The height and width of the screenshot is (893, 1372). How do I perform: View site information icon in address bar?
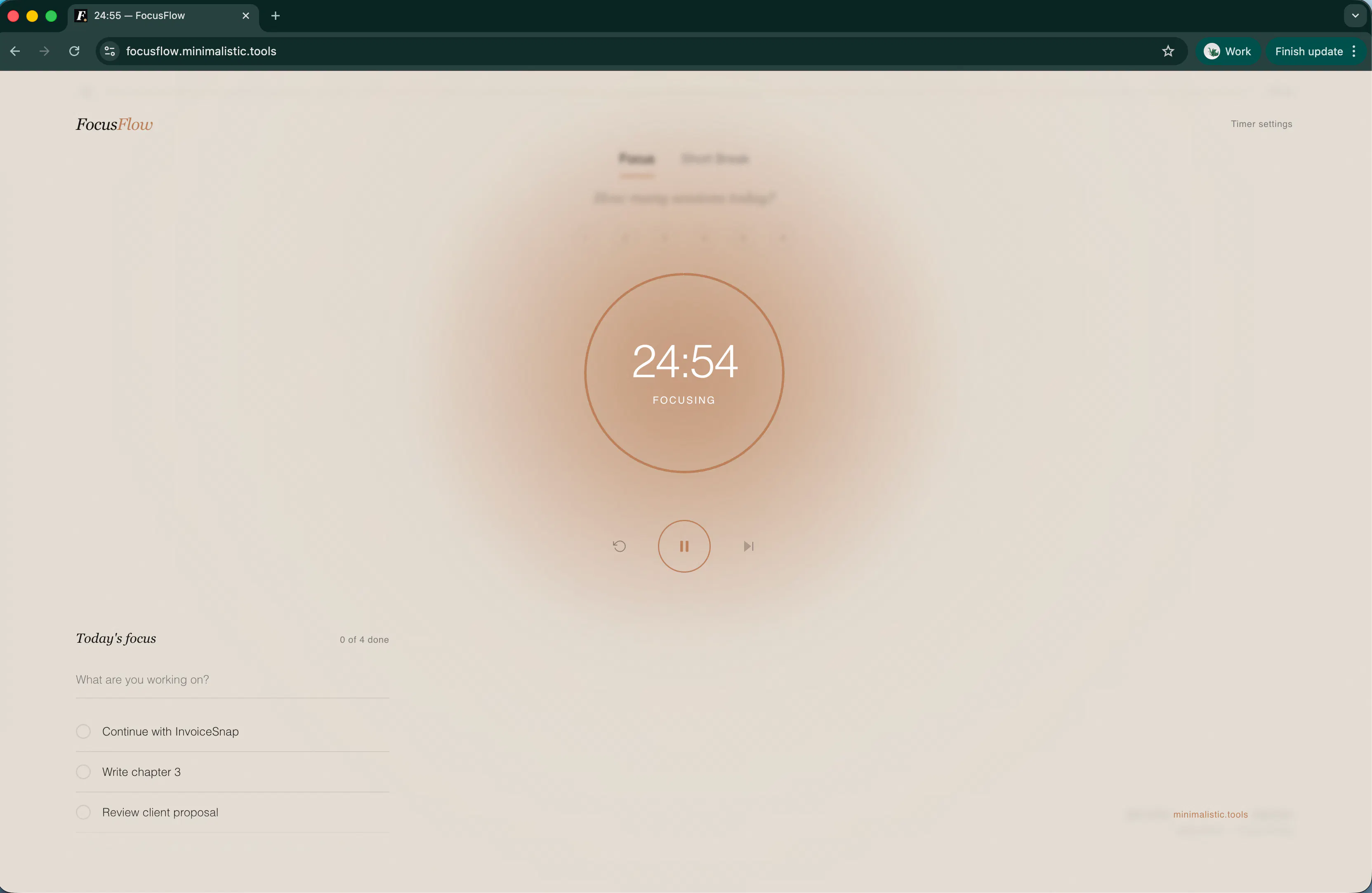point(110,51)
